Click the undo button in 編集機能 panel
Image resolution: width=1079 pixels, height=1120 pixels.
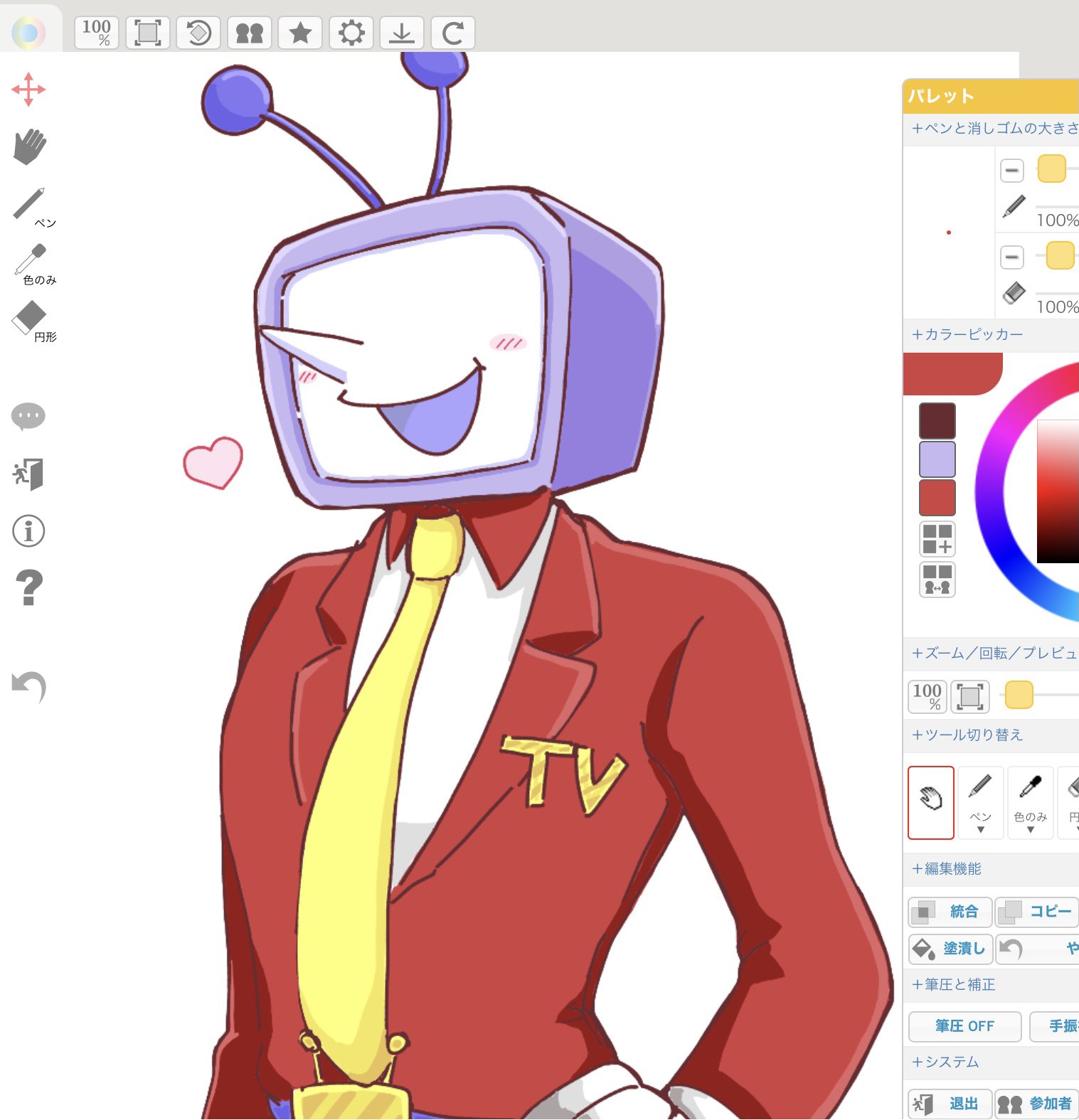pos(1037,949)
